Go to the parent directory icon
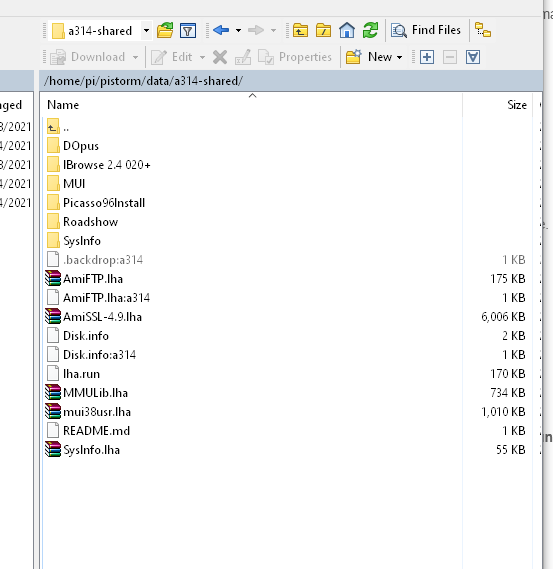Viewport: 553px width, 569px height. coord(300,30)
